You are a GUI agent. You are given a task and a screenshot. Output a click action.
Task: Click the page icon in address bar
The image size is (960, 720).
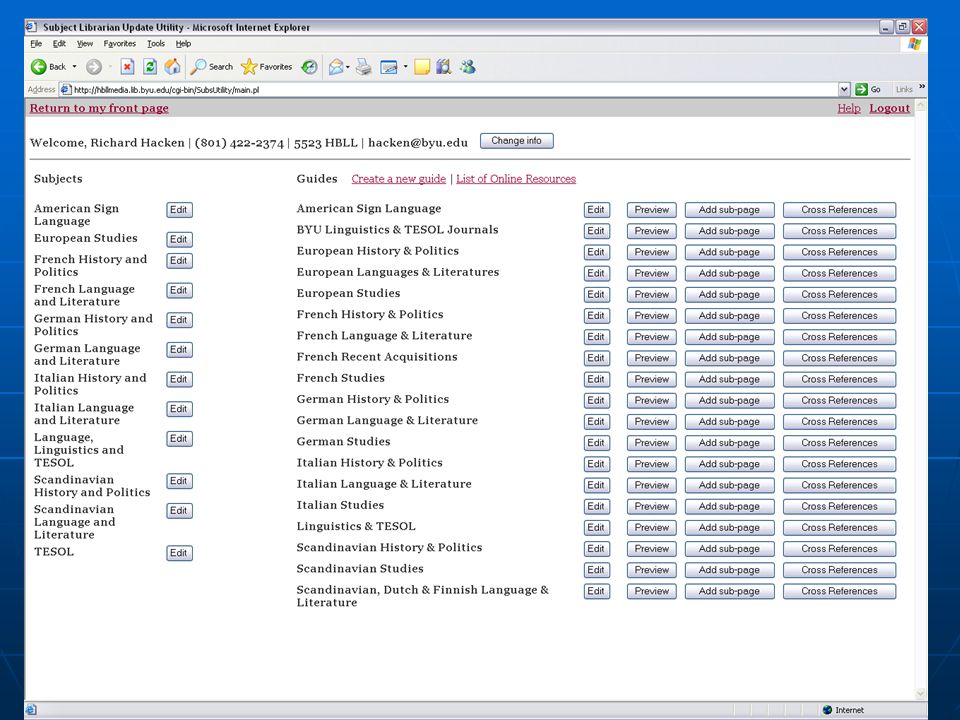66,89
